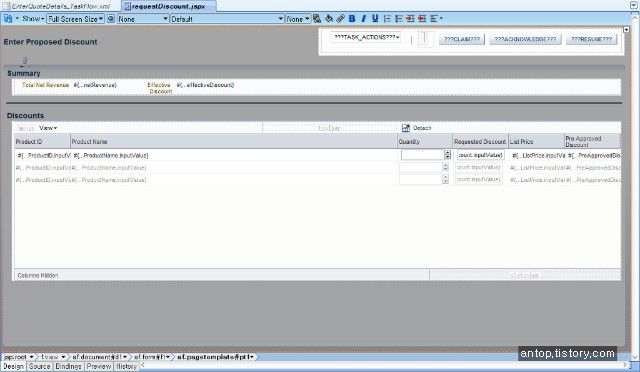This screenshot has width=640, height=372.
Task: Click the Quantity spinner arrows in first row
Action: point(447,155)
